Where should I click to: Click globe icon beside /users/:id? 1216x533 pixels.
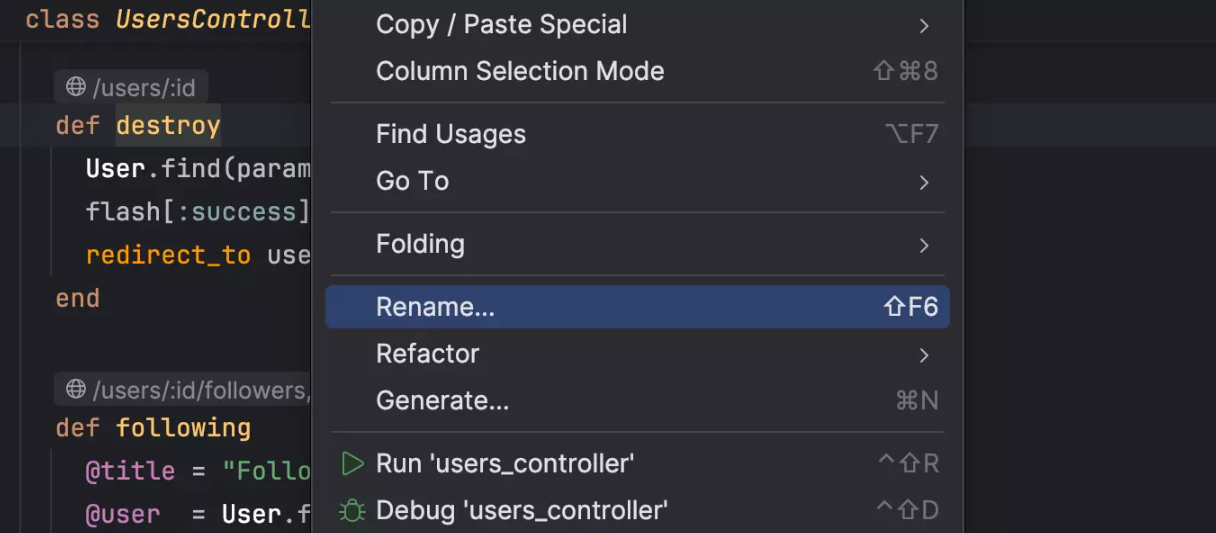coord(76,87)
